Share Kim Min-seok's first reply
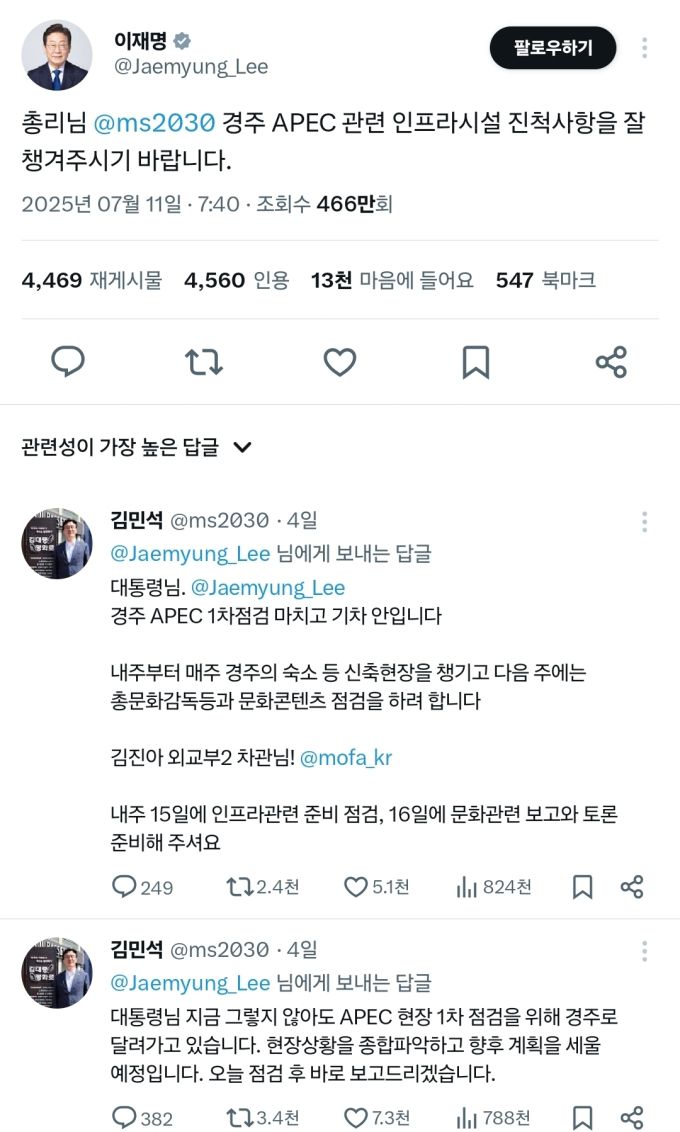Screen dimensions: 680x1132 click(x=630, y=884)
